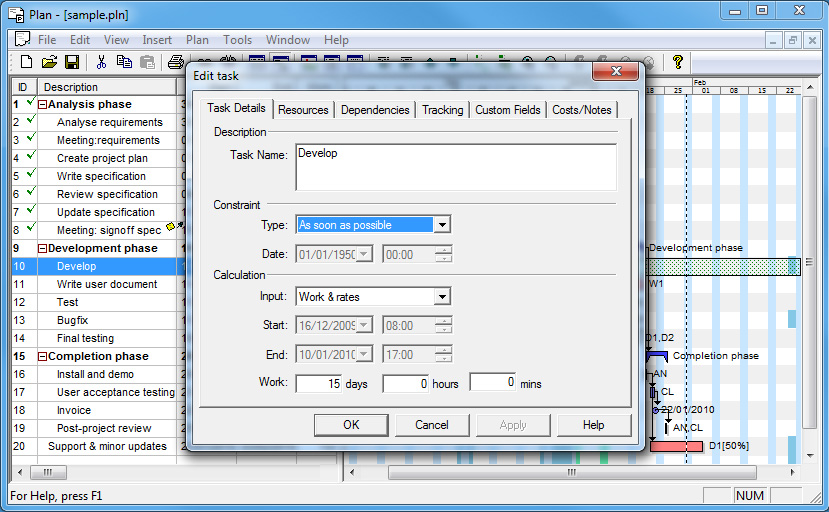Screen dimensions: 829x512
Task: Click the Cut scissors icon
Action: coord(101,62)
